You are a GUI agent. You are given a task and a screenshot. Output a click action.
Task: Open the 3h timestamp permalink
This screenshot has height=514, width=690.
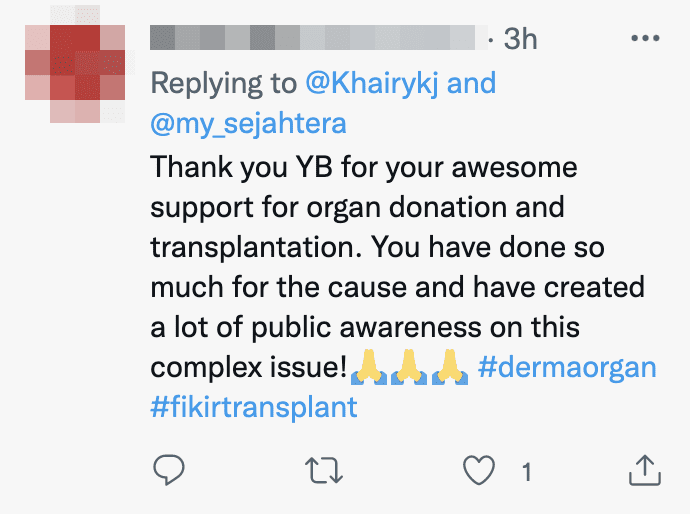[520, 39]
